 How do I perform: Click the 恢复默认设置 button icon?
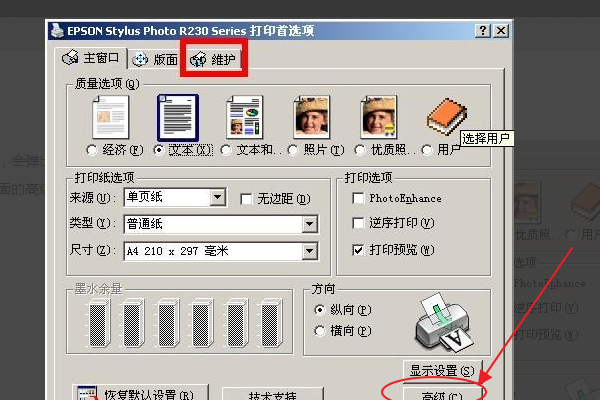pos(87,393)
